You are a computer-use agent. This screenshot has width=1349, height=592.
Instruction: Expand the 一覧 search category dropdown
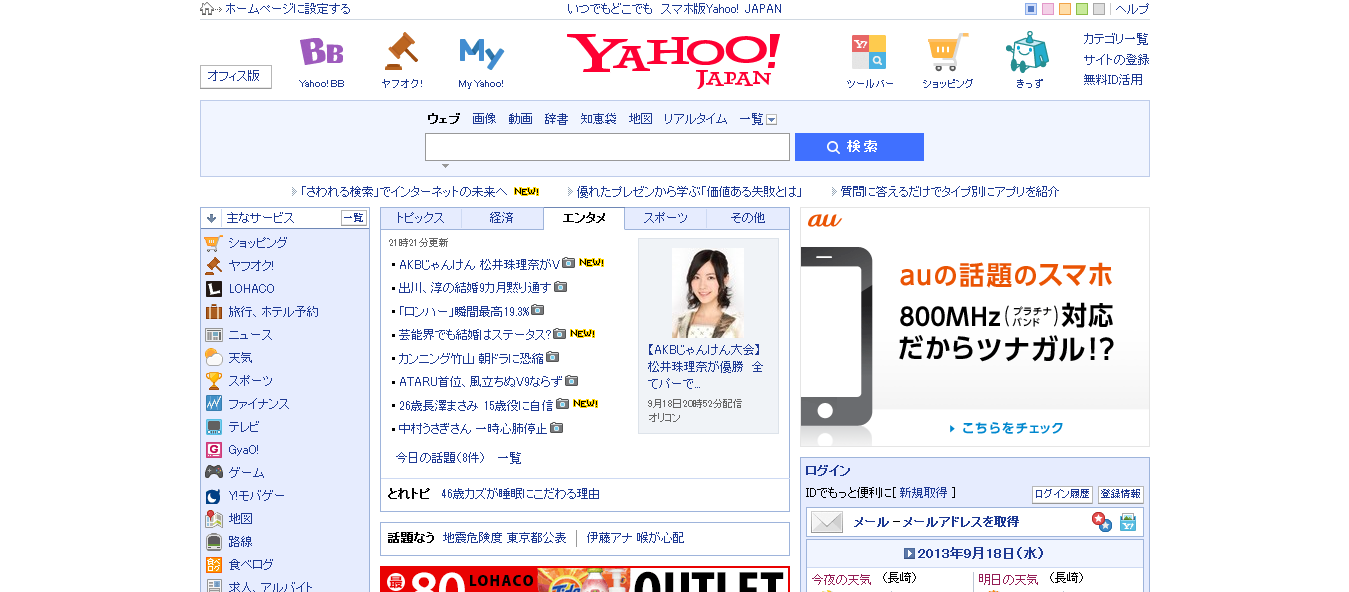tap(771, 120)
